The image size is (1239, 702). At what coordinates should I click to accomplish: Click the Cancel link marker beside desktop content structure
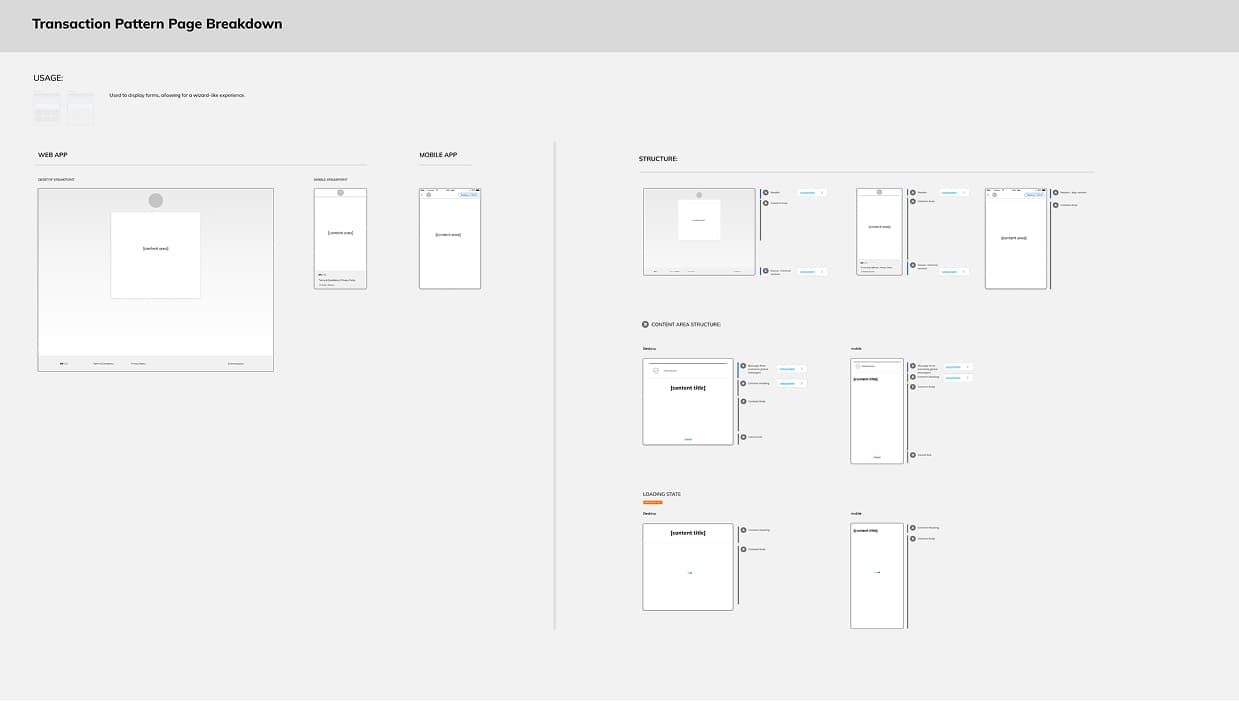743,437
